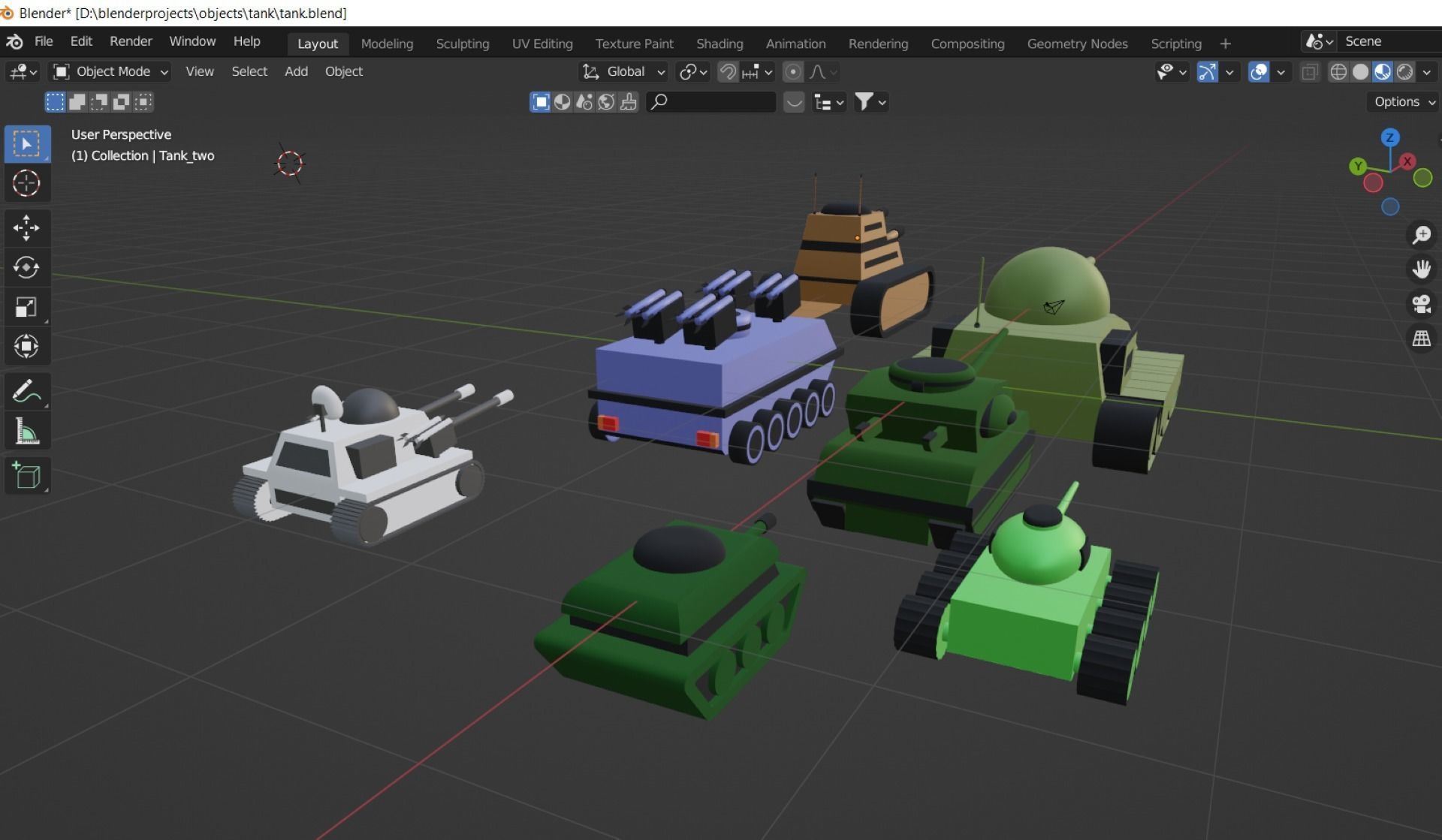Switch to Wireframe viewport shading
The height and width of the screenshot is (840, 1442).
pyautogui.click(x=1338, y=72)
